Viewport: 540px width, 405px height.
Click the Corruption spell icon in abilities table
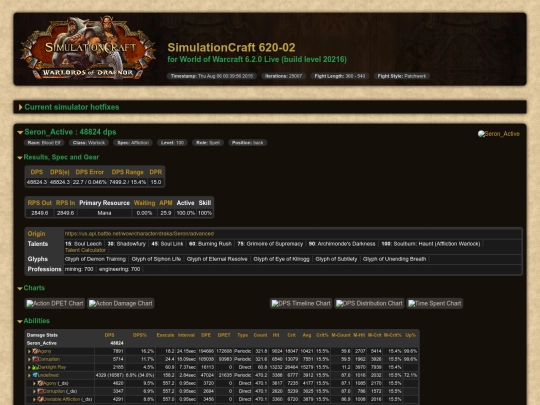click(35, 359)
